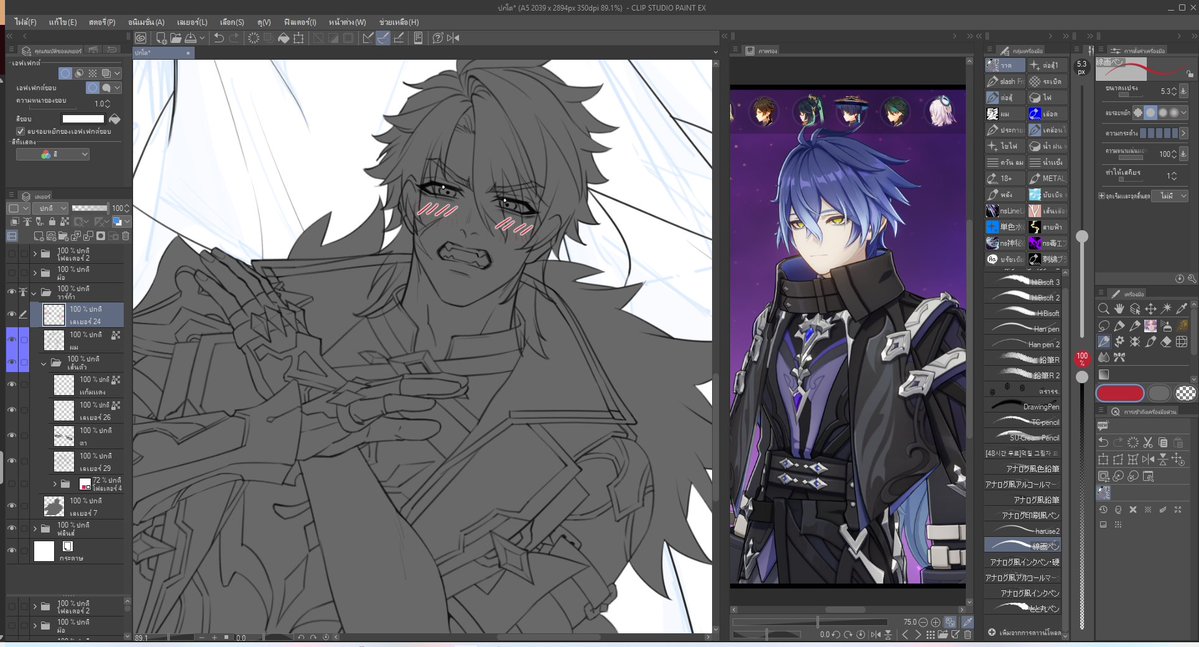Select the Eyedropper tool

1182,308
